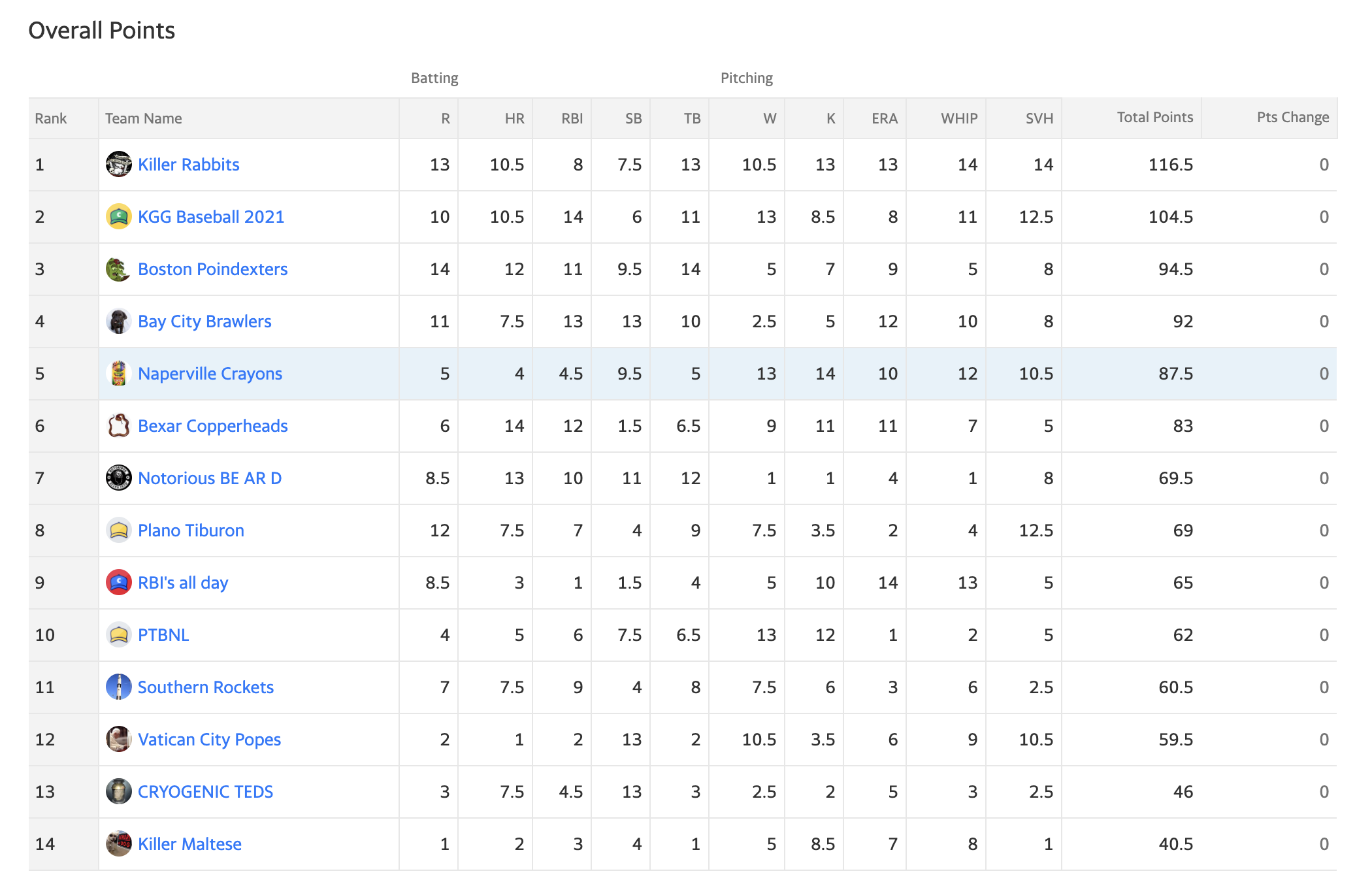Click the Team Name column header
Screen dimensions: 1372x882
point(143,118)
